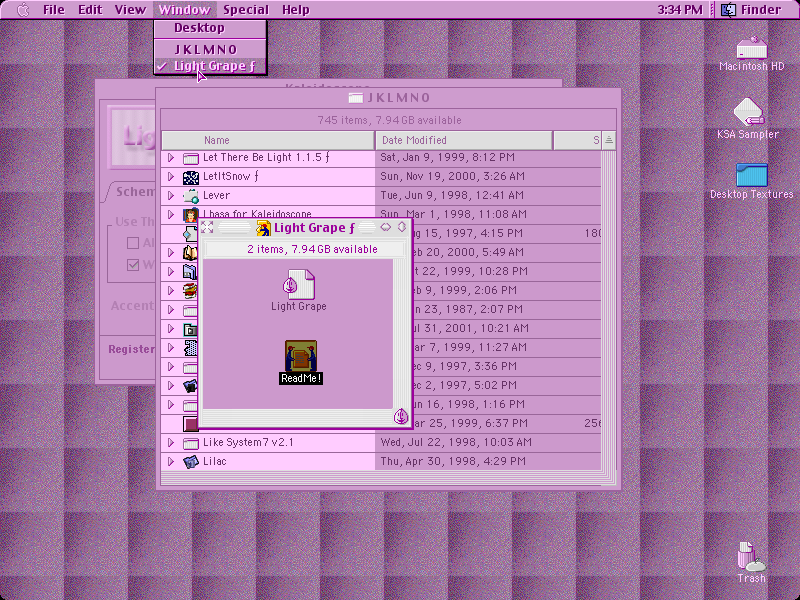
Task: Click the Trash icon on desktop
Action: [751, 556]
